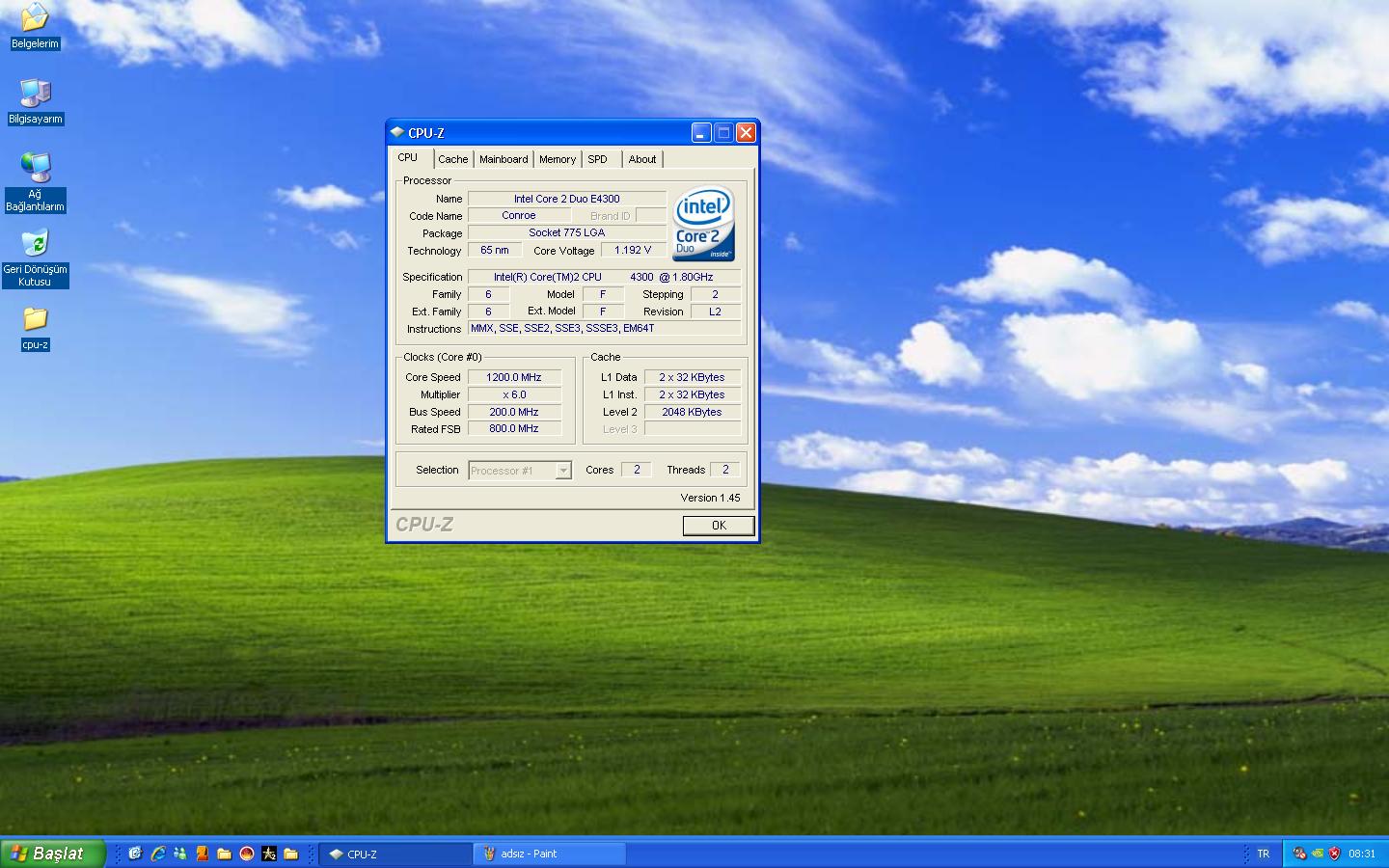Click the orange book quick launch icon
Image resolution: width=1389 pixels, height=868 pixels.
pyautogui.click(x=202, y=854)
